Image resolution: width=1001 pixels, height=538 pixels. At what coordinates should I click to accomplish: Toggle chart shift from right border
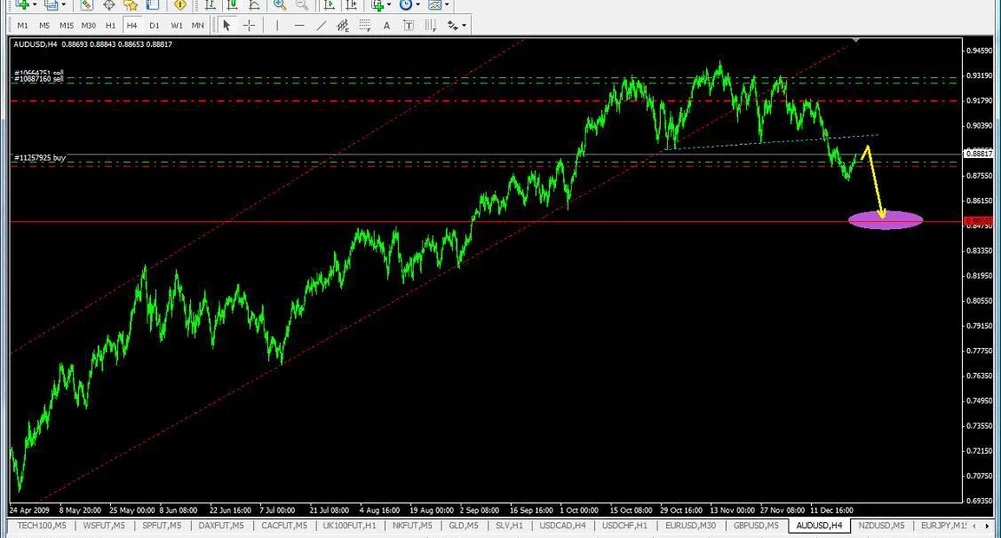click(350, 4)
